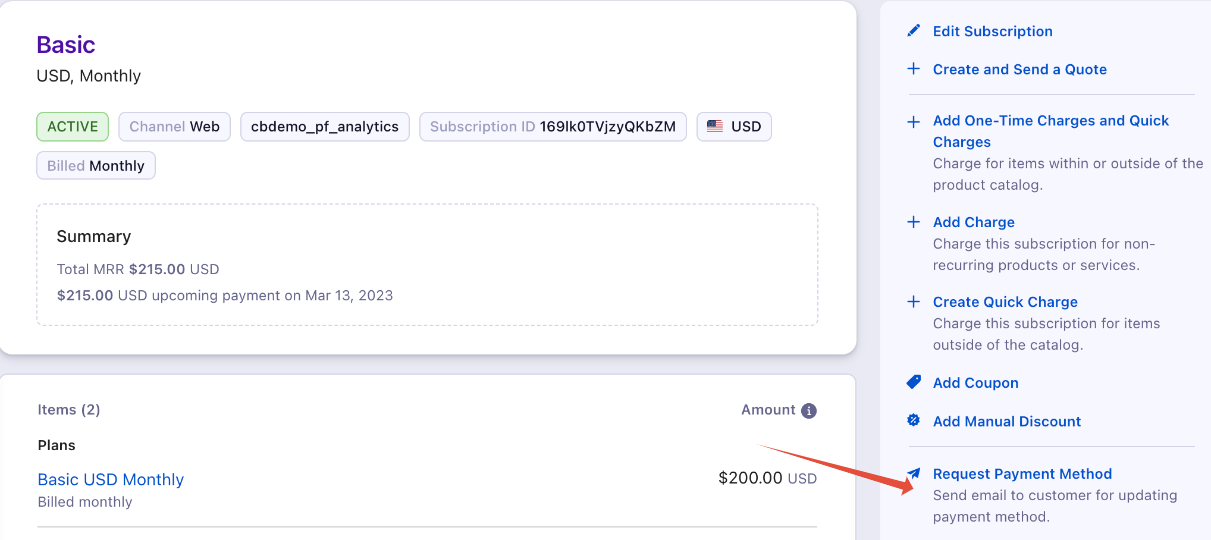Click the info icon next to Amount

(809, 411)
